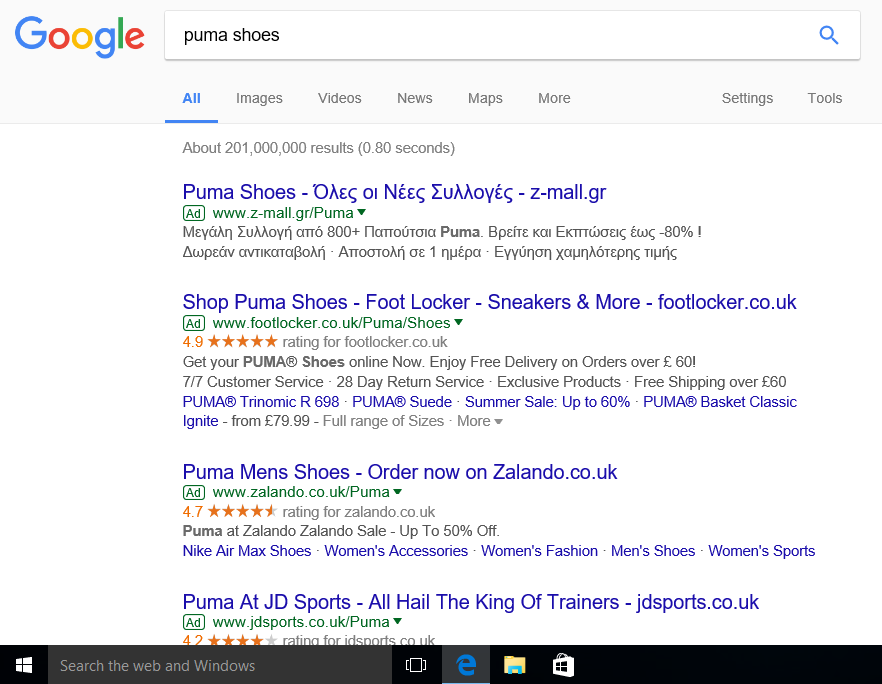The width and height of the screenshot is (882, 684).
Task: Click the Ad badge beside www.z-mall.gr/Puma
Action: pos(194,214)
